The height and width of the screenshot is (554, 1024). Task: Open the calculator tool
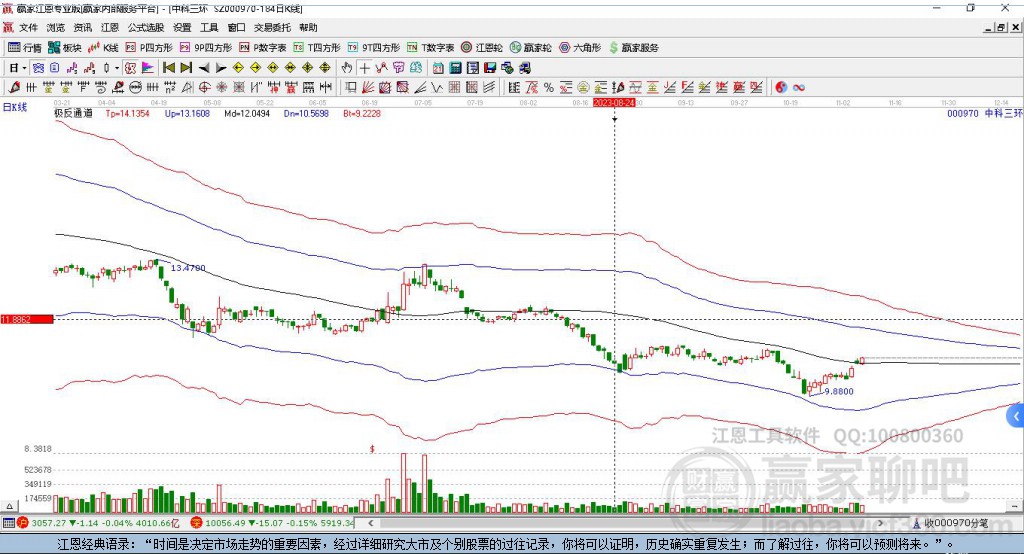pos(456,67)
